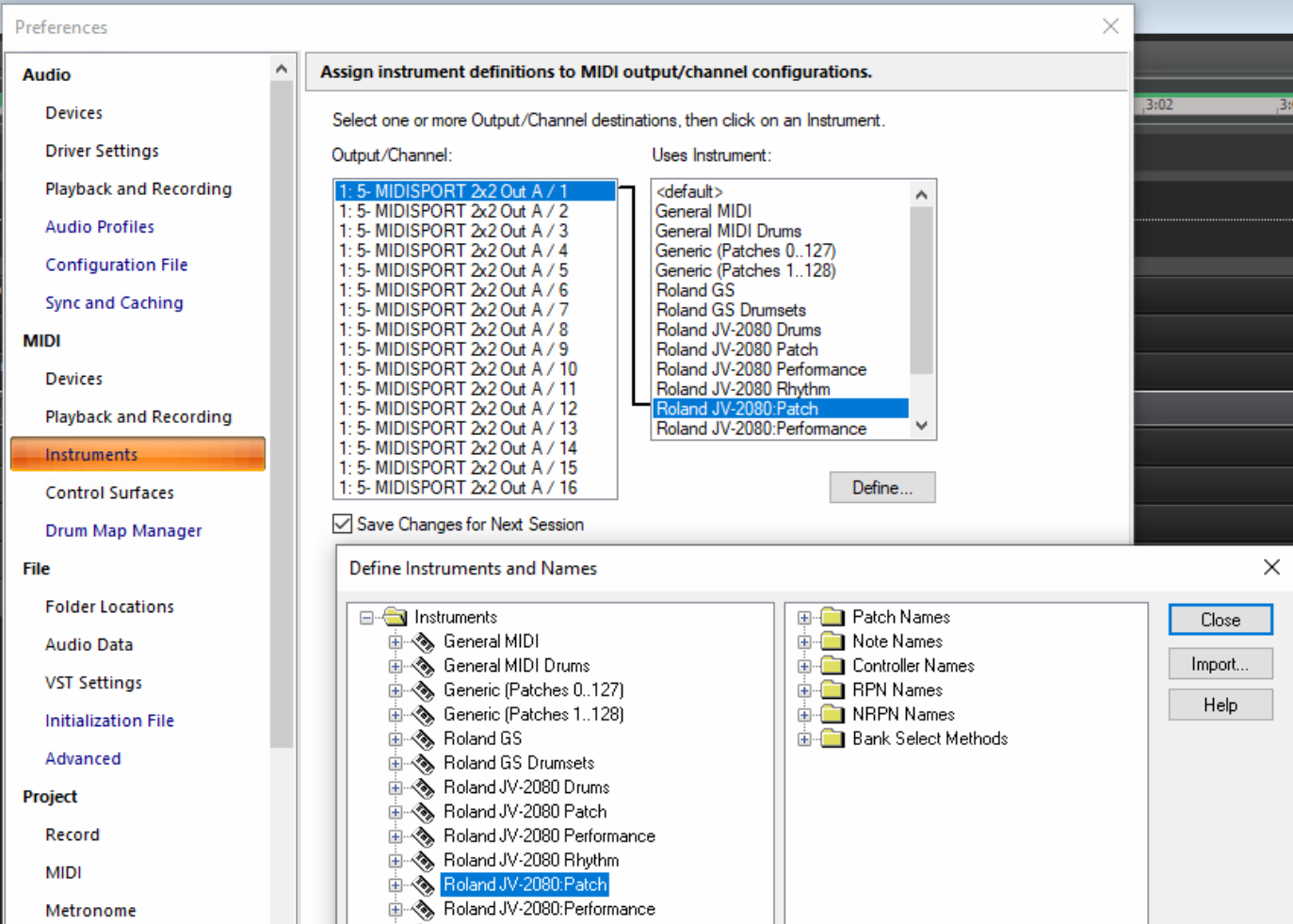Viewport: 1293px width, 924px height.
Task: Open MIDI Playback and Recording preferences page
Action: tap(138, 417)
